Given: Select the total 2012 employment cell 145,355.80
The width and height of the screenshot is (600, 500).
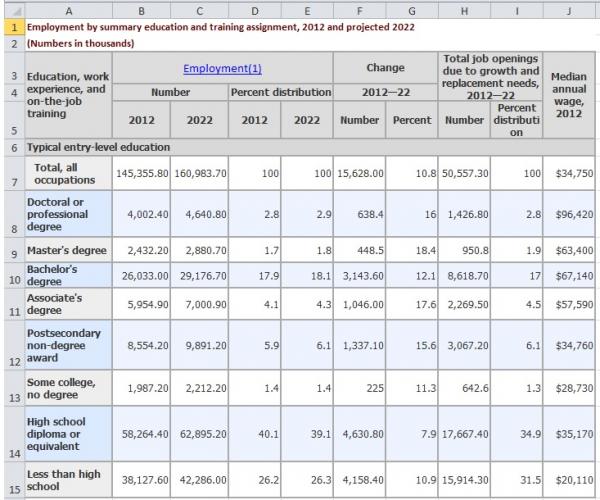Looking at the screenshot, I should pos(141,173).
